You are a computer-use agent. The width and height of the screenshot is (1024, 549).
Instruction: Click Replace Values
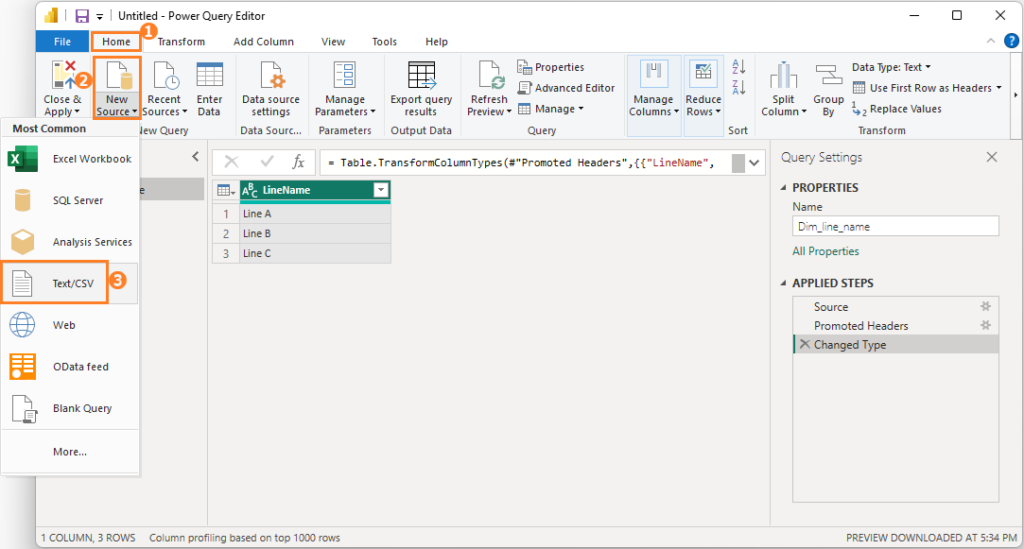point(897,109)
